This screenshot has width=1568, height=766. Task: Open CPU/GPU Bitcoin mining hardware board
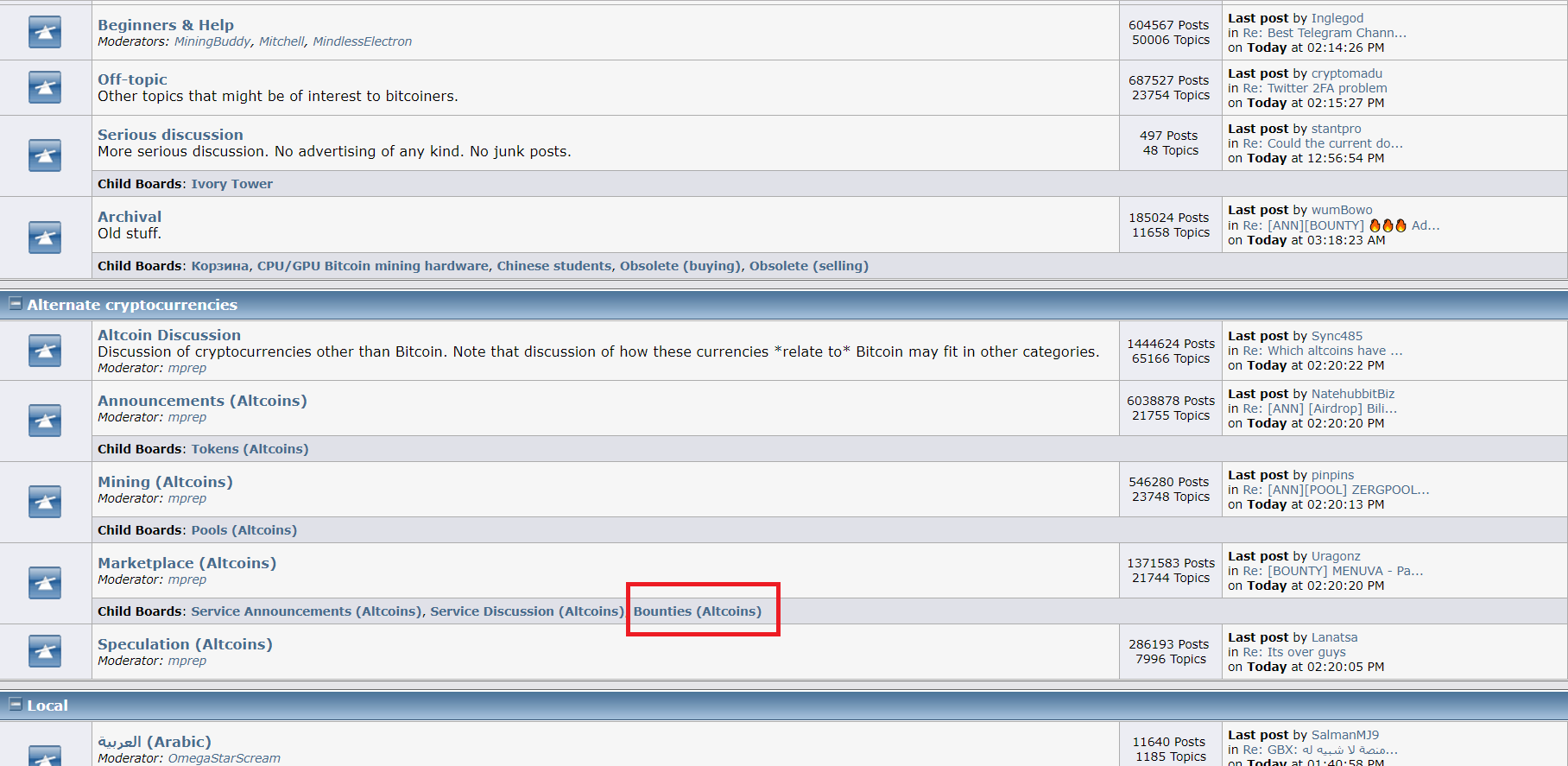[x=373, y=266]
